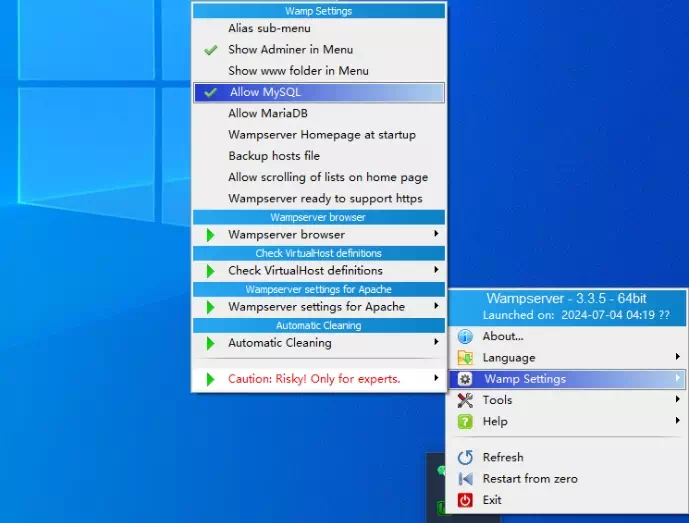Choose Backup hosts file menu entry
Image resolution: width=689 pixels, height=523 pixels.
coord(273,156)
